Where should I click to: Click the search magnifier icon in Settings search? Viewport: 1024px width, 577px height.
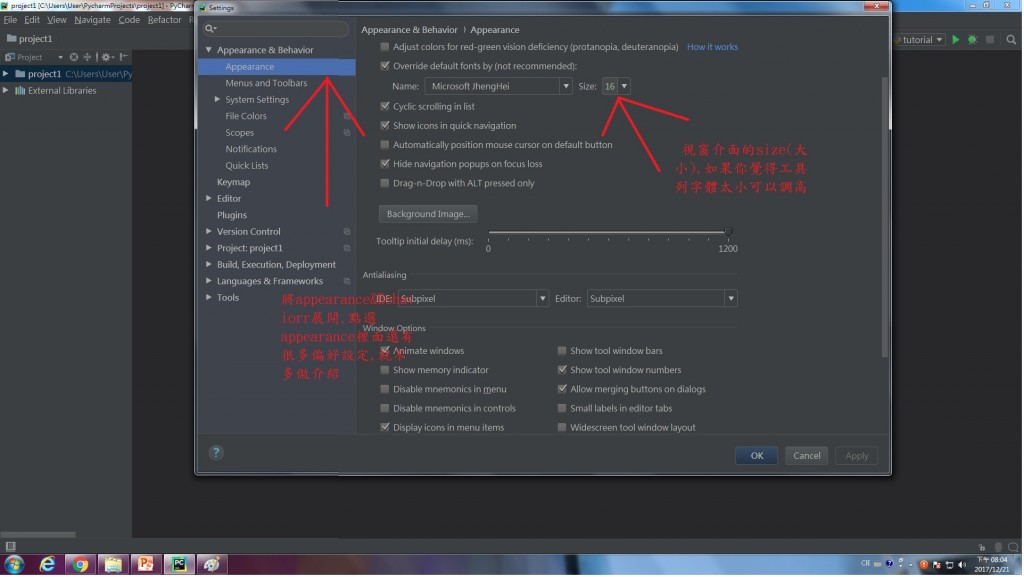[210, 29]
